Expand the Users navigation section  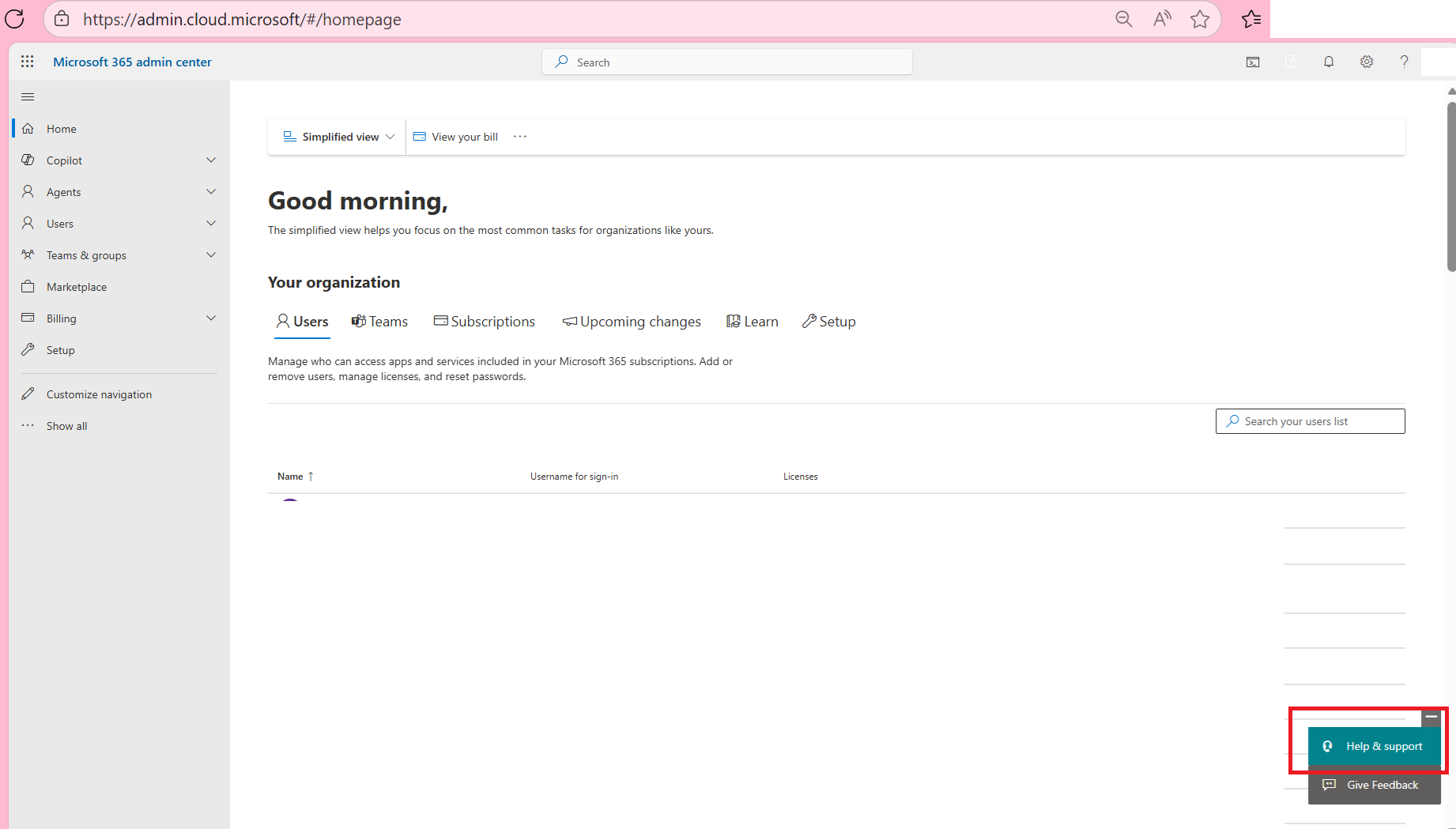click(x=211, y=223)
